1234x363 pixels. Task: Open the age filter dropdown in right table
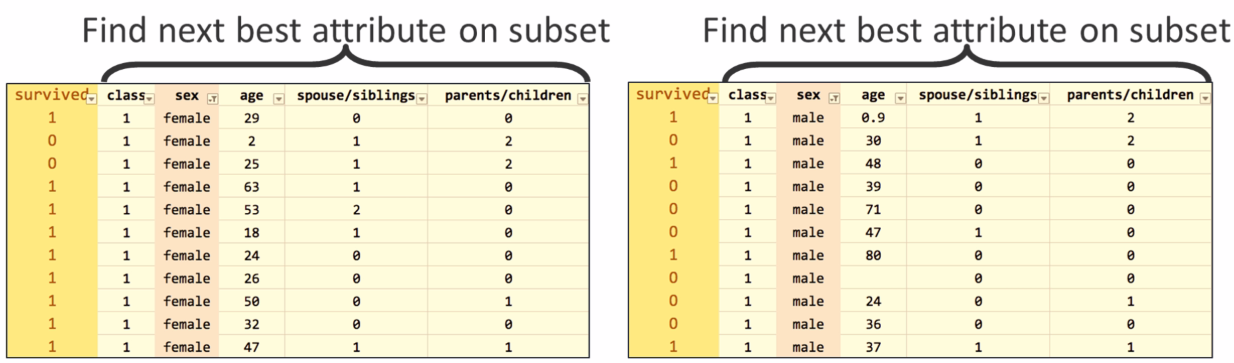click(x=900, y=98)
